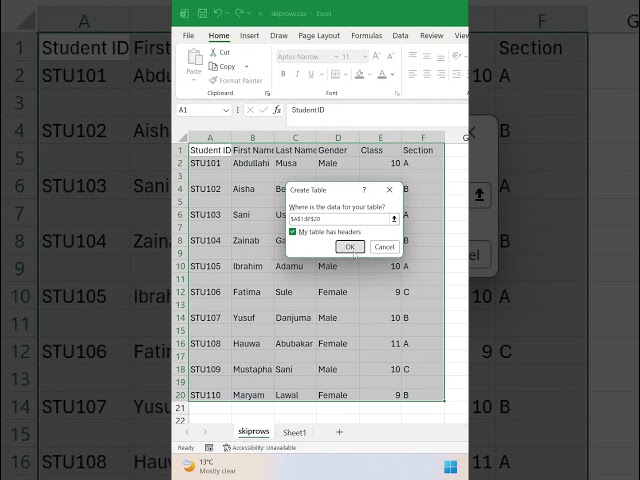The image size is (640, 480).
Task: Open the Formulas tab
Action: click(367, 36)
